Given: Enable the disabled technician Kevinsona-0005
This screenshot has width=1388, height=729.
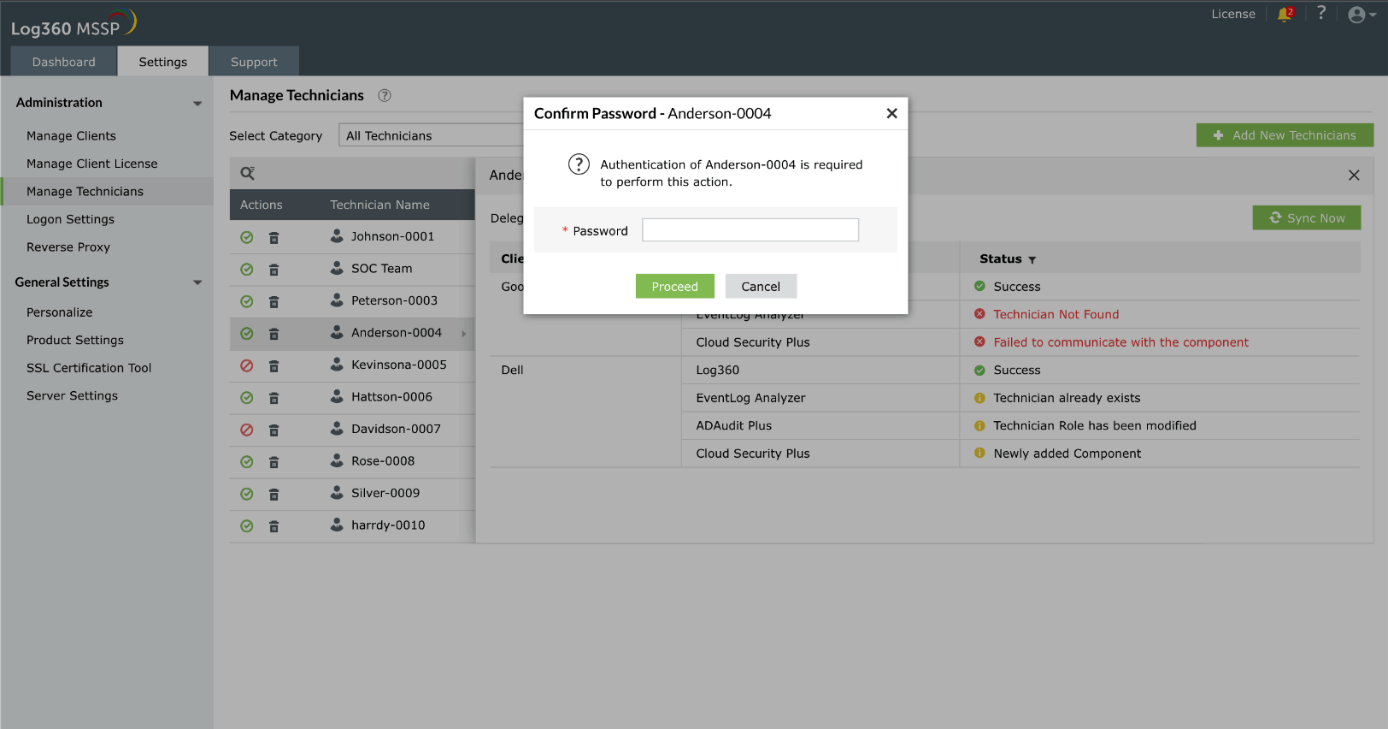Looking at the screenshot, I should pyautogui.click(x=247, y=365).
